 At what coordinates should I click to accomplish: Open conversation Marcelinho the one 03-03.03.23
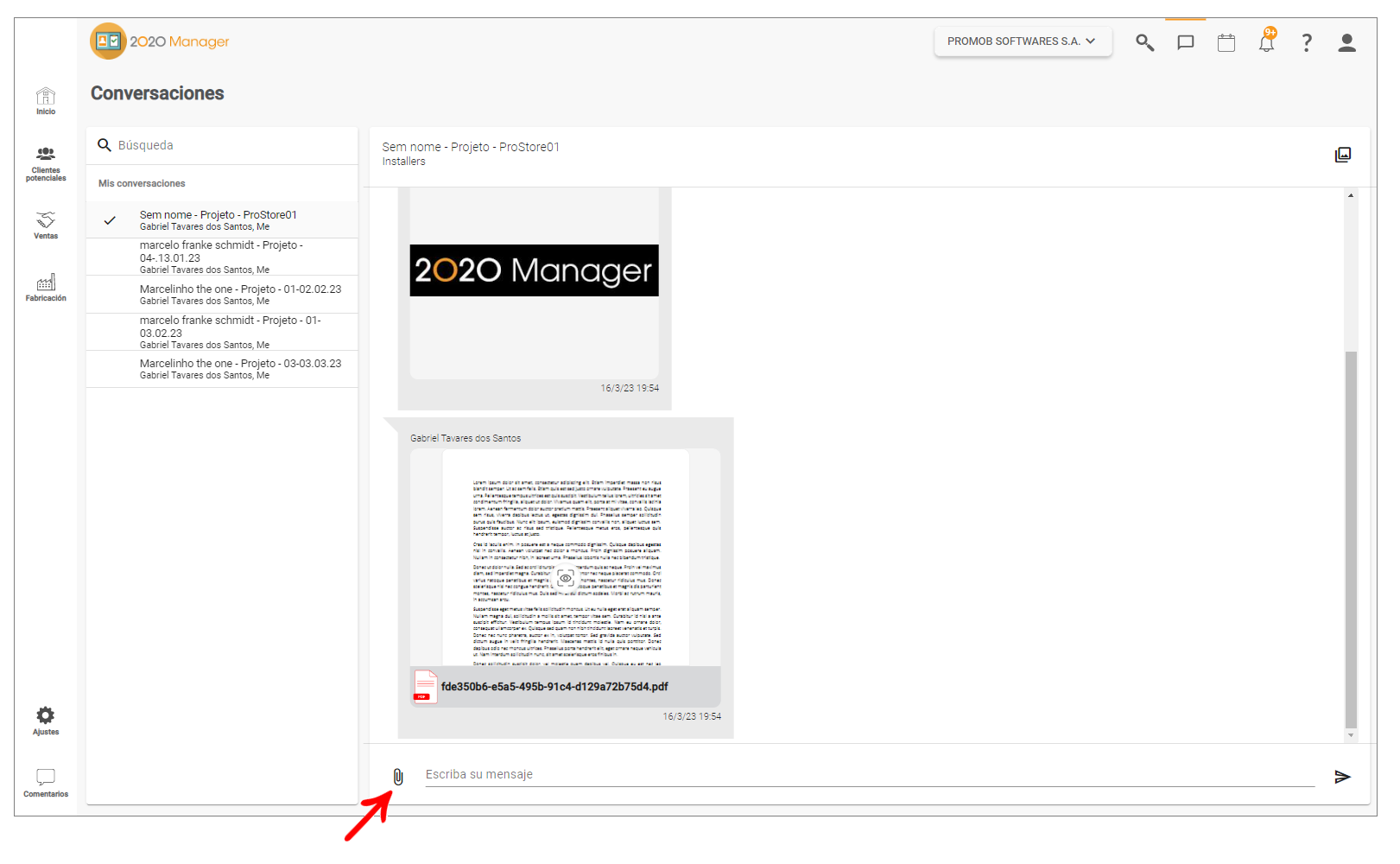[x=222, y=369]
